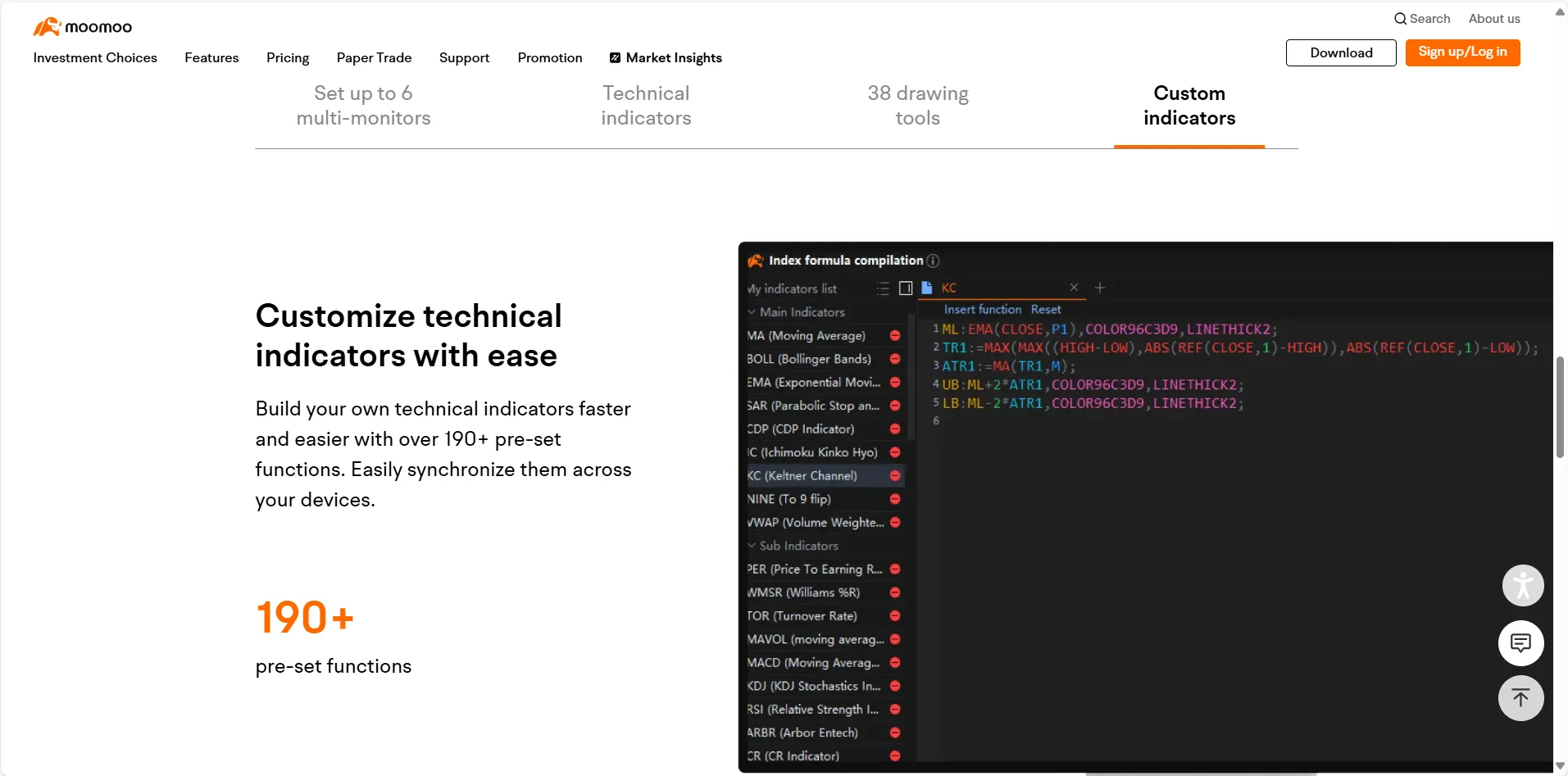Remove RSI (Relative Strength) indicator
Screen dimensions: 1568x776
[895, 710]
